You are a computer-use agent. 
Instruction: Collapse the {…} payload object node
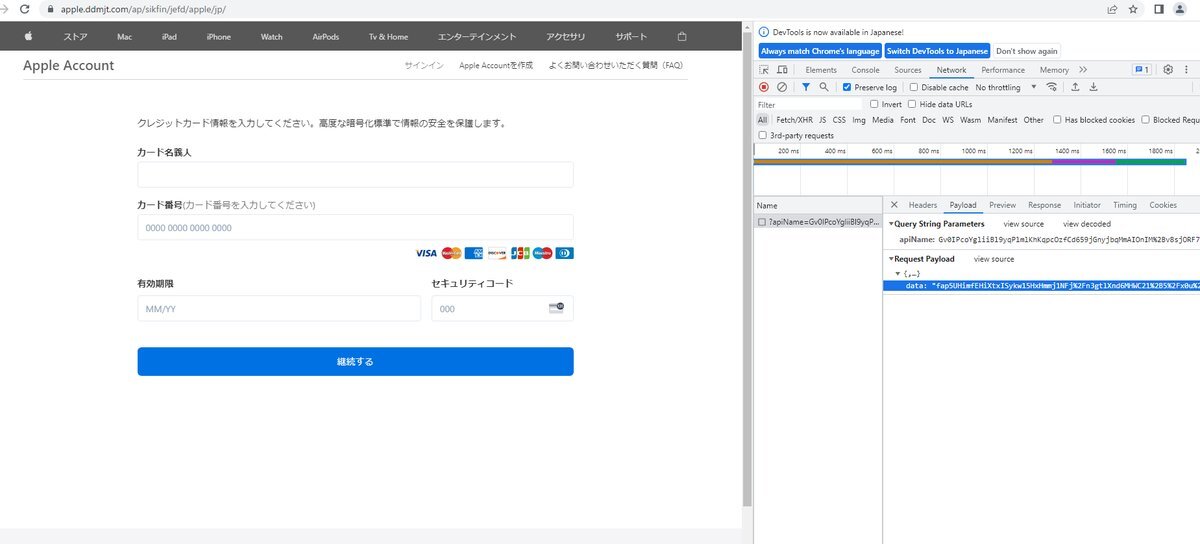tap(898, 274)
